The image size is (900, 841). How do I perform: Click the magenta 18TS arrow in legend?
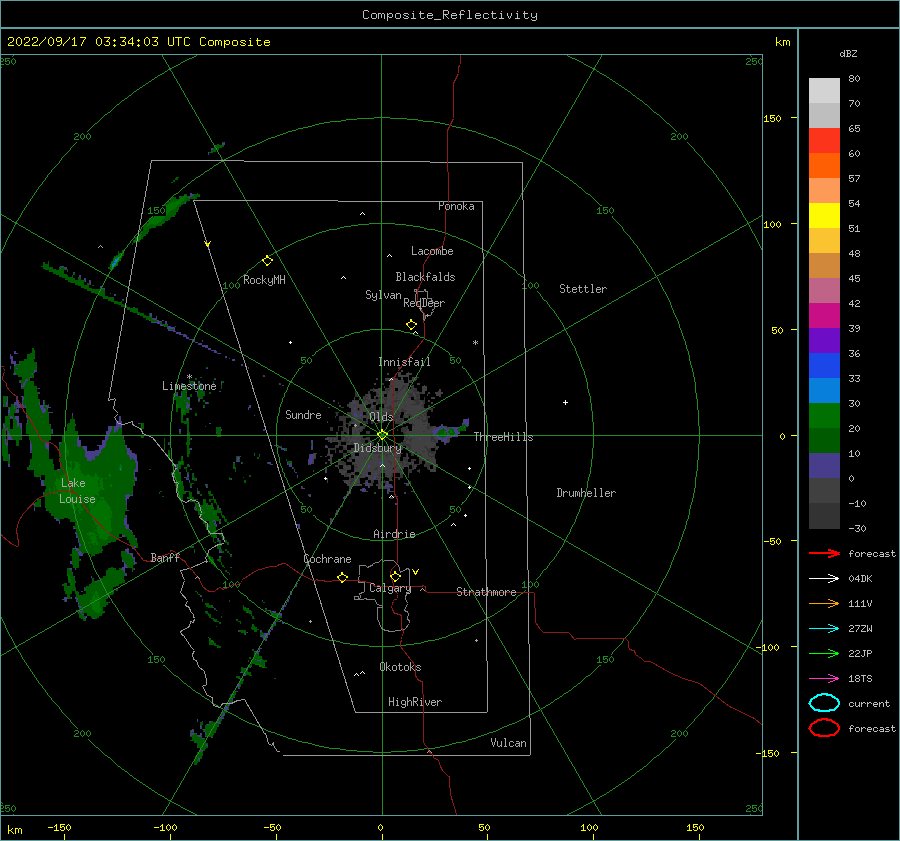point(824,679)
